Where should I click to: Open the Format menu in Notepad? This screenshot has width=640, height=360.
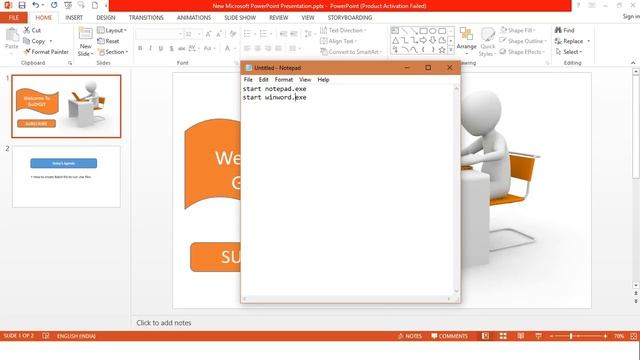point(284,80)
